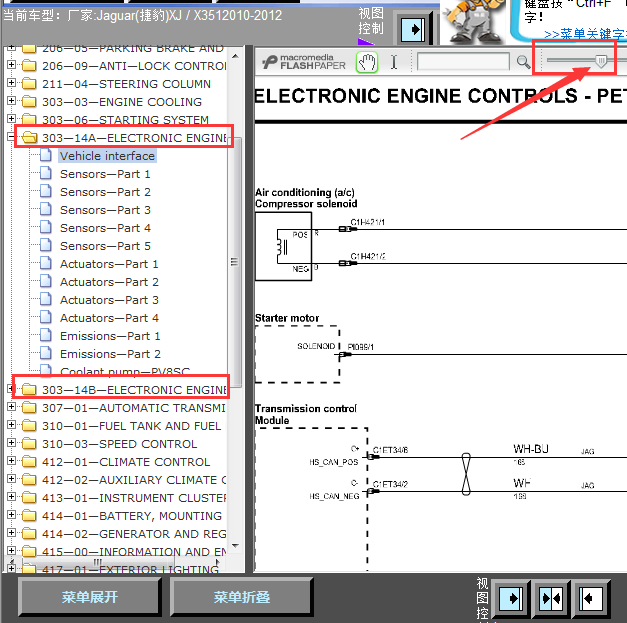Expand the 310-01 FUEL TANK node

11,425
